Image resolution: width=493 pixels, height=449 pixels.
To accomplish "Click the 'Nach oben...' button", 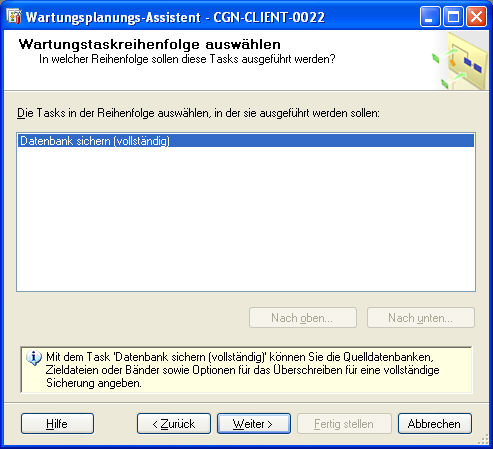I will pyautogui.click(x=303, y=318).
